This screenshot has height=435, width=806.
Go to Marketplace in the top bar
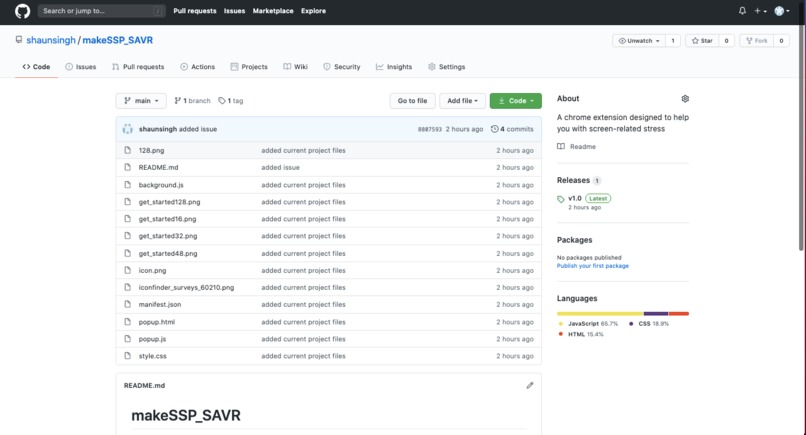pos(273,11)
